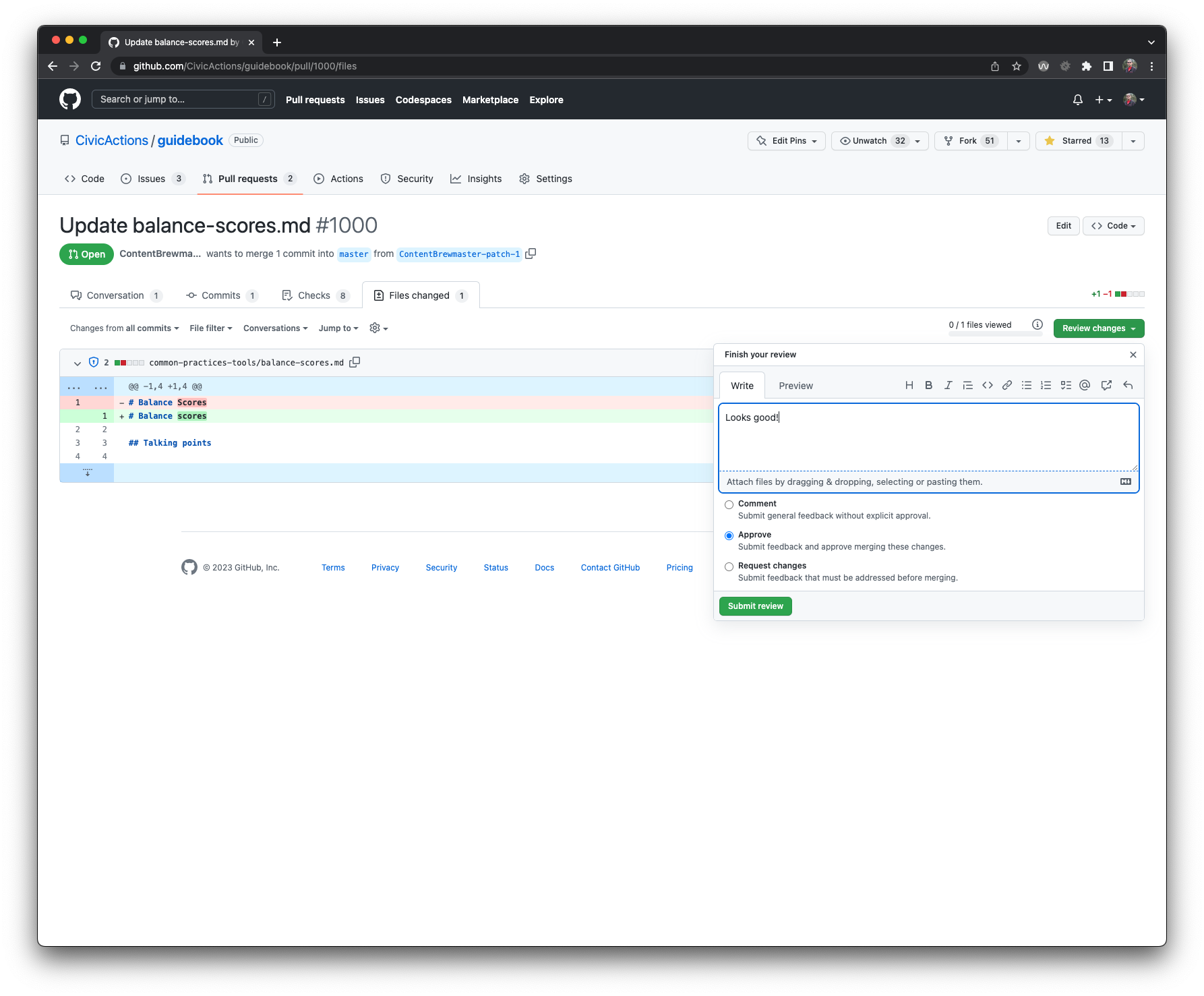This screenshot has width=1204, height=996.
Task: Open the Preview tab of the review editor
Action: coord(795,385)
